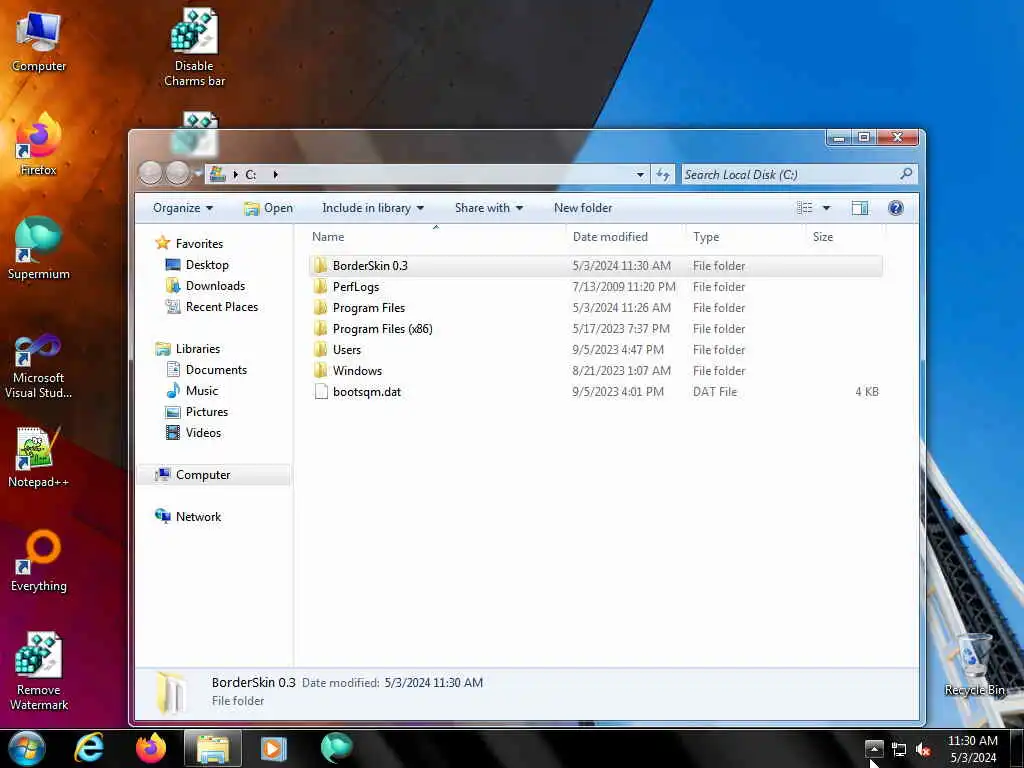
Task: Select Libraries in the navigation pane
Action: (x=197, y=348)
